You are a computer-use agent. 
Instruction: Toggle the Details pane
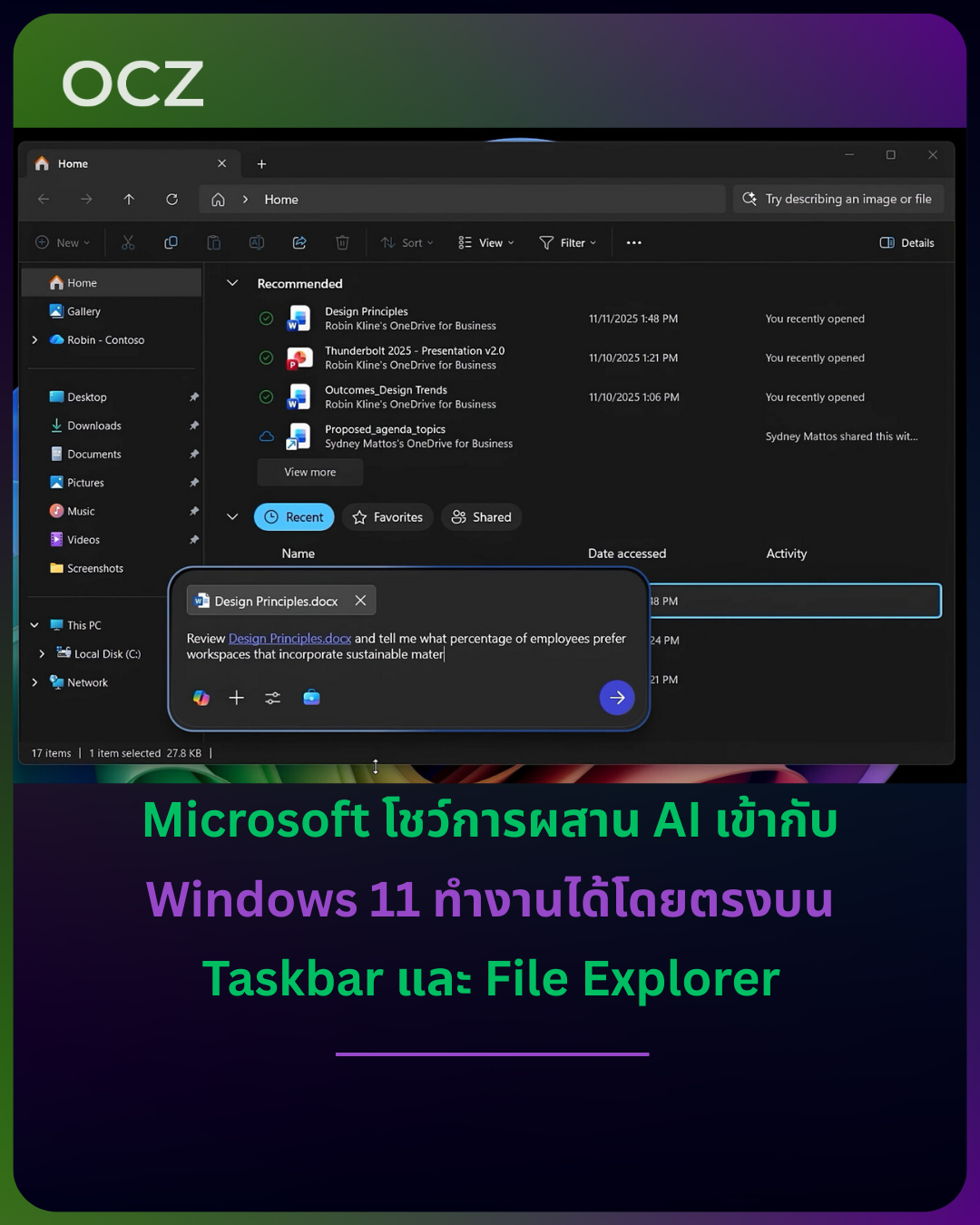pos(906,242)
